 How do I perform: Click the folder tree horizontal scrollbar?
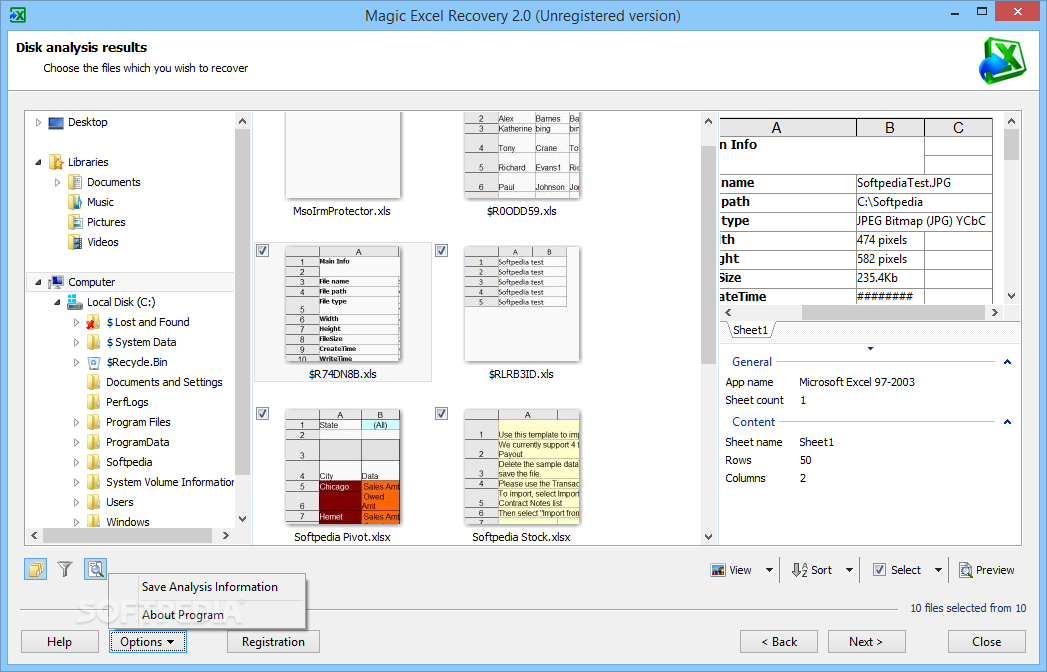130,535
